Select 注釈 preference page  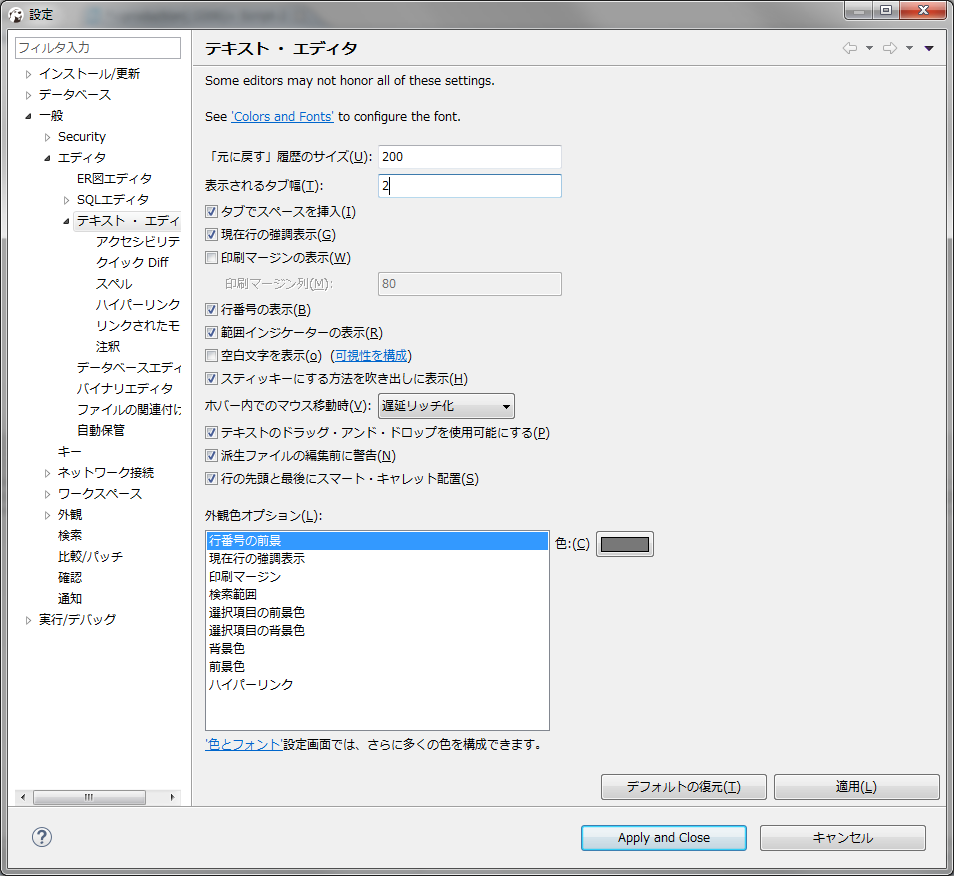tap(108, 347)
